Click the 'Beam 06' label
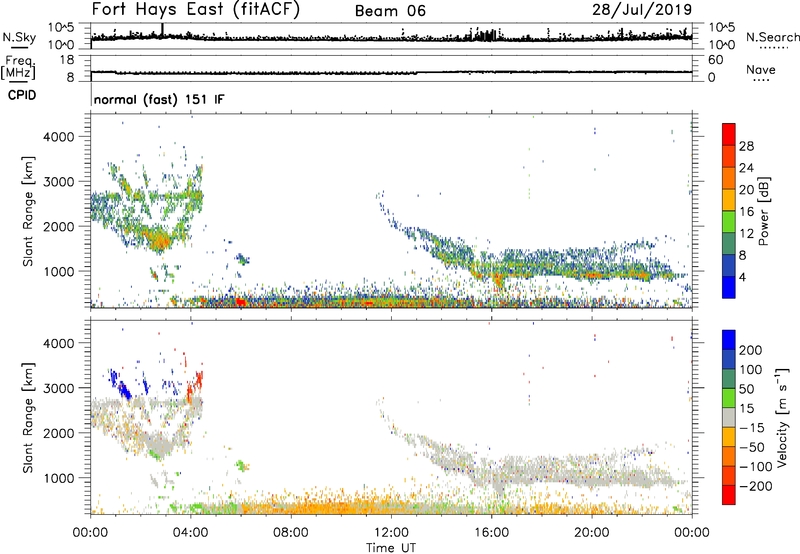800x554 pixels. pyautogui.click(x=390, y=11)
